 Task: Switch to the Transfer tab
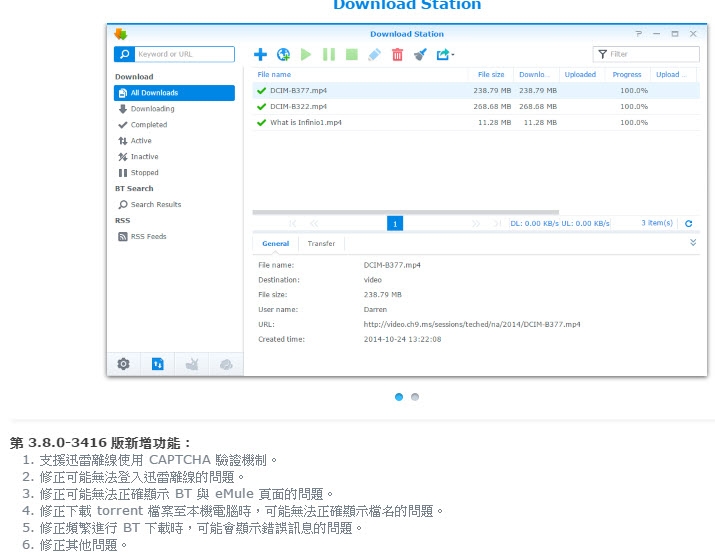pyautogui.click(x=321, y=244)
